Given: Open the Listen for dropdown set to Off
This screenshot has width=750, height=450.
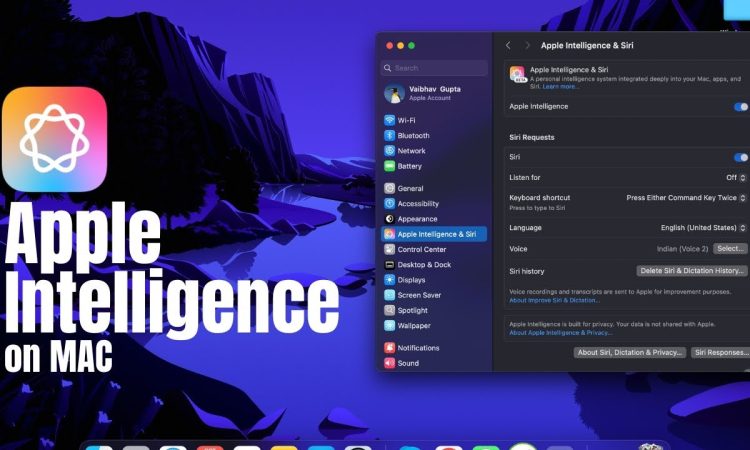Looking at the screenshot, I should tap(736, 177).
